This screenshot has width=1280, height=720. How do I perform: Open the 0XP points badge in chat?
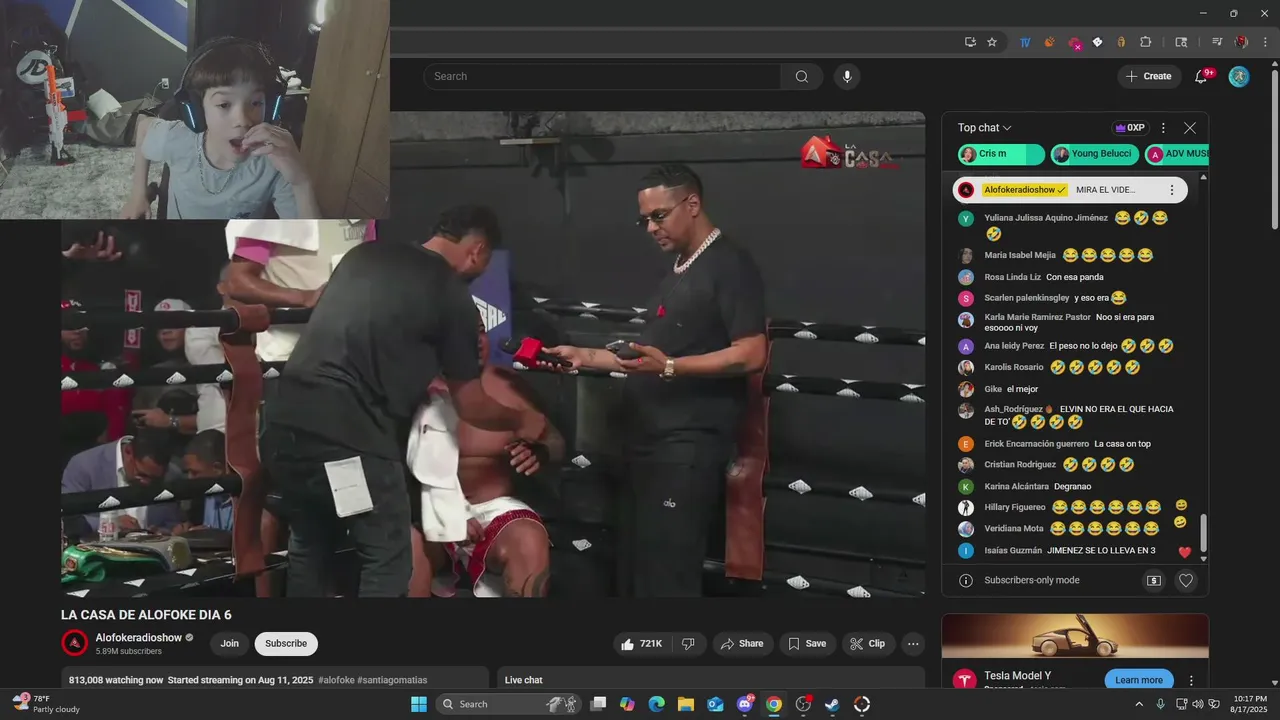(x=1130, y=128)
